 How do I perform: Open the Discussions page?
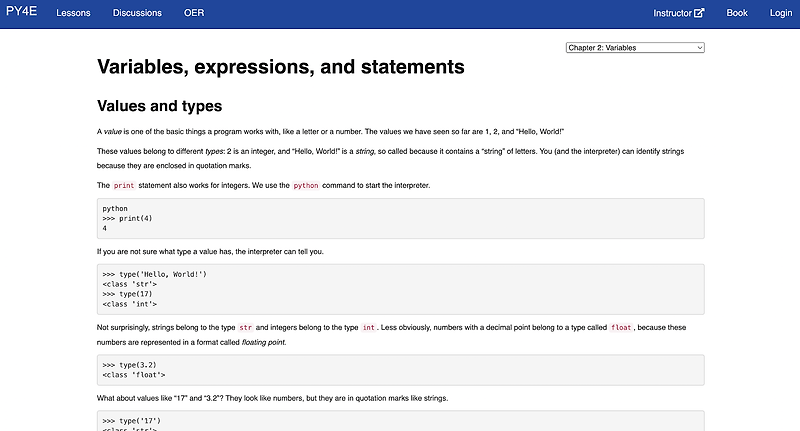137,13
